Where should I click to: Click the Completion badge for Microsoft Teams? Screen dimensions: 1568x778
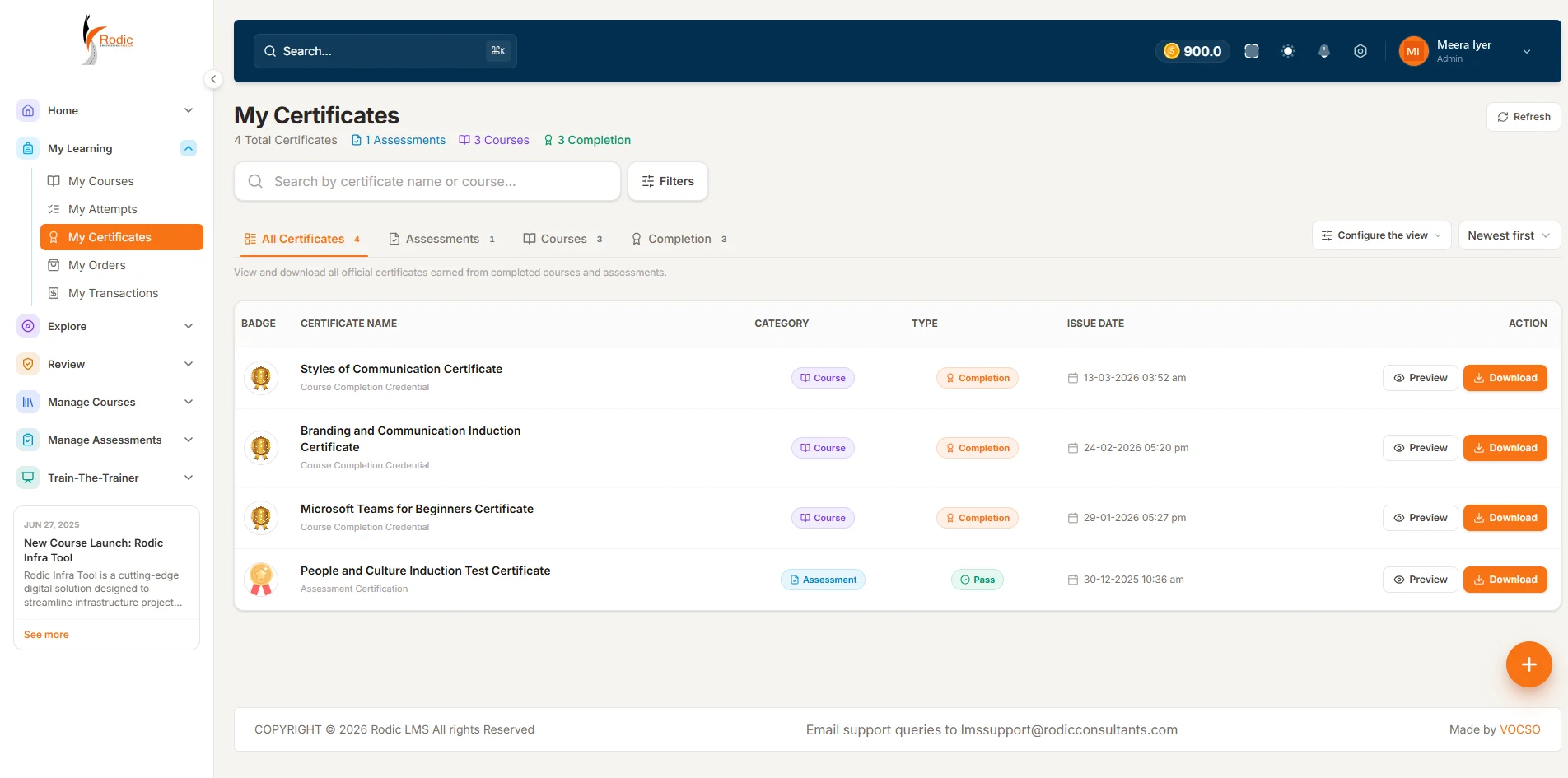(x=978, y=518)
